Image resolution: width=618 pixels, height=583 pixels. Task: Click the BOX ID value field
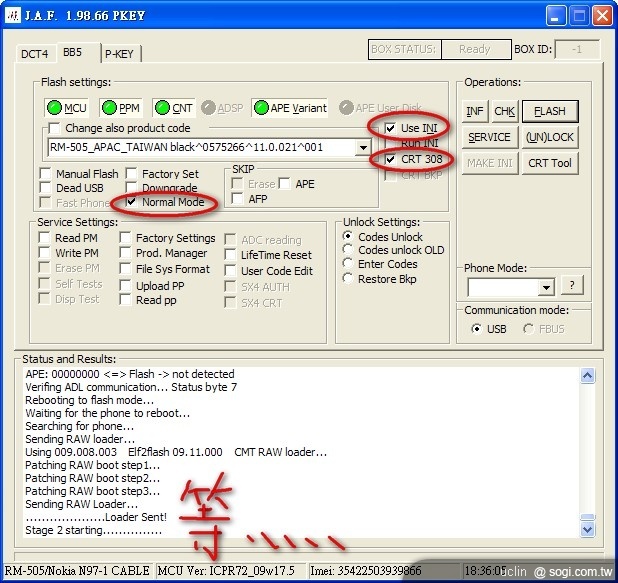point(577,49)
